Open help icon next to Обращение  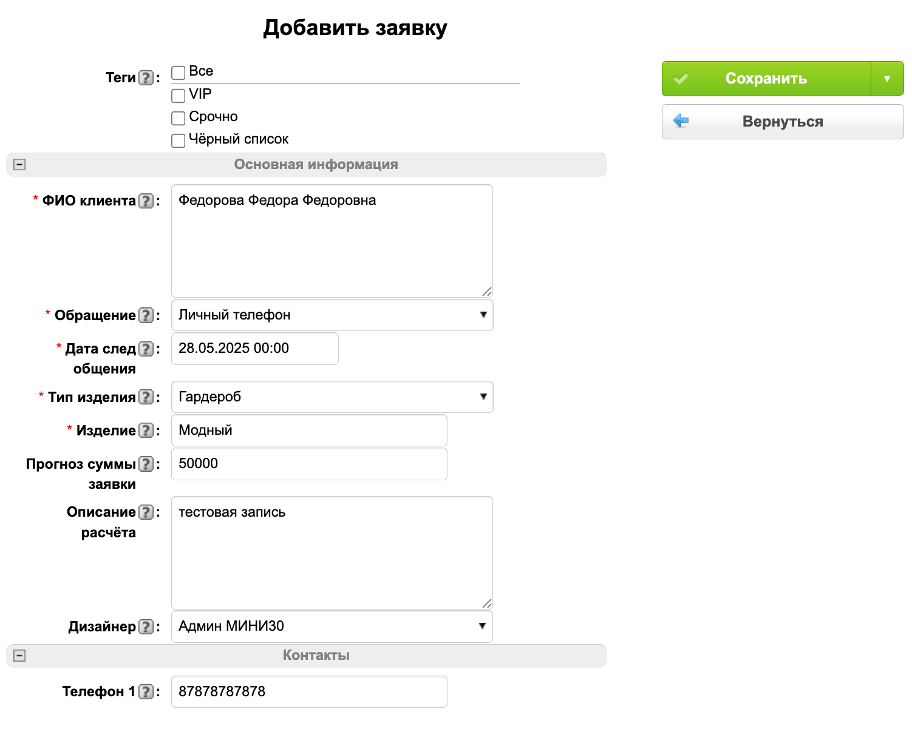tap(146, 316)
